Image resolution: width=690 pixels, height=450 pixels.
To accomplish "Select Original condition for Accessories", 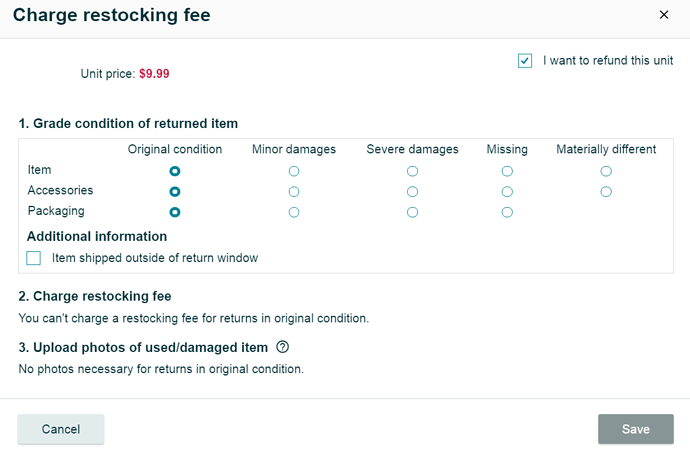I will 175,191.
